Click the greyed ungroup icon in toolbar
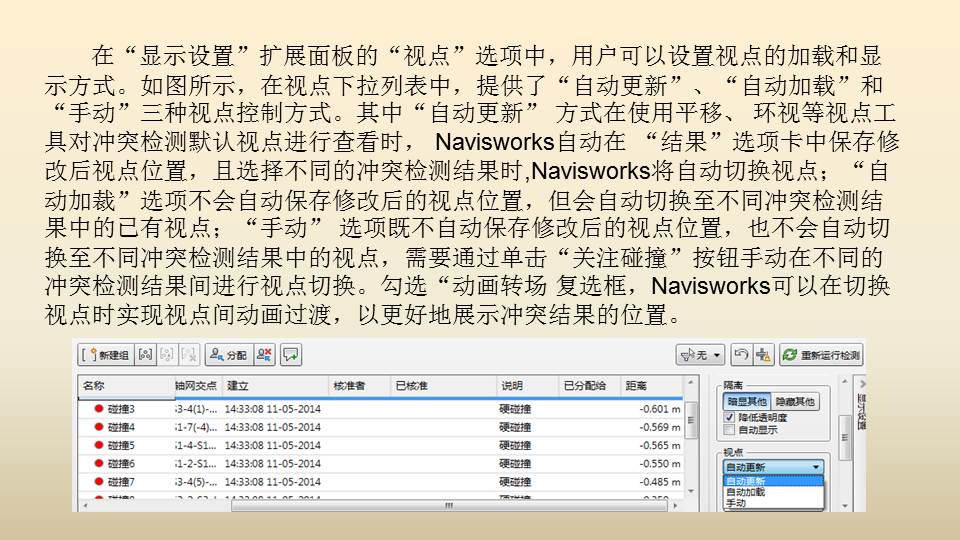The image size is (960, 540). point(167,355)
